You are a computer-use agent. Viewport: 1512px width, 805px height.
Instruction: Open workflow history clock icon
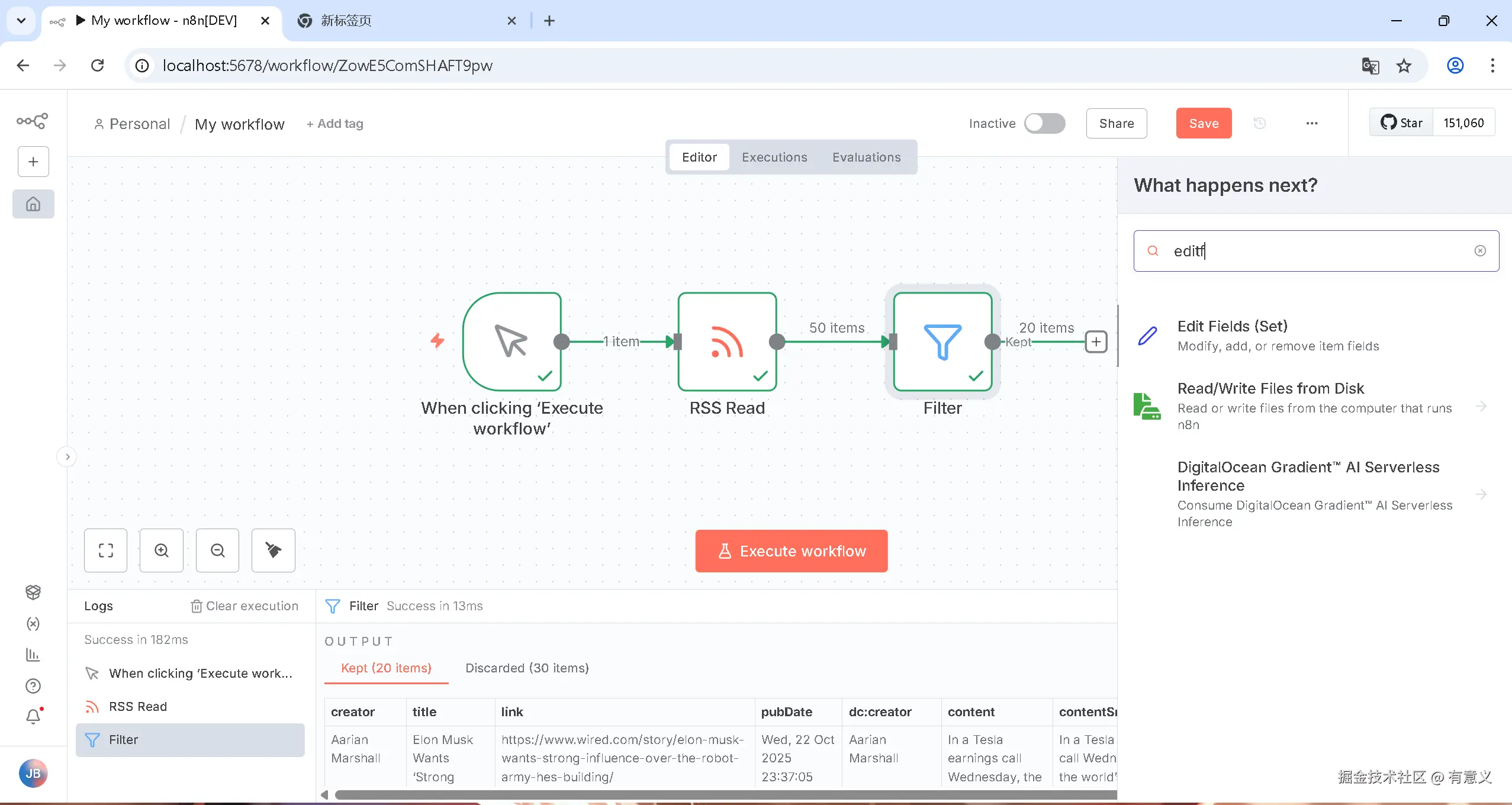click(1260, 123)
